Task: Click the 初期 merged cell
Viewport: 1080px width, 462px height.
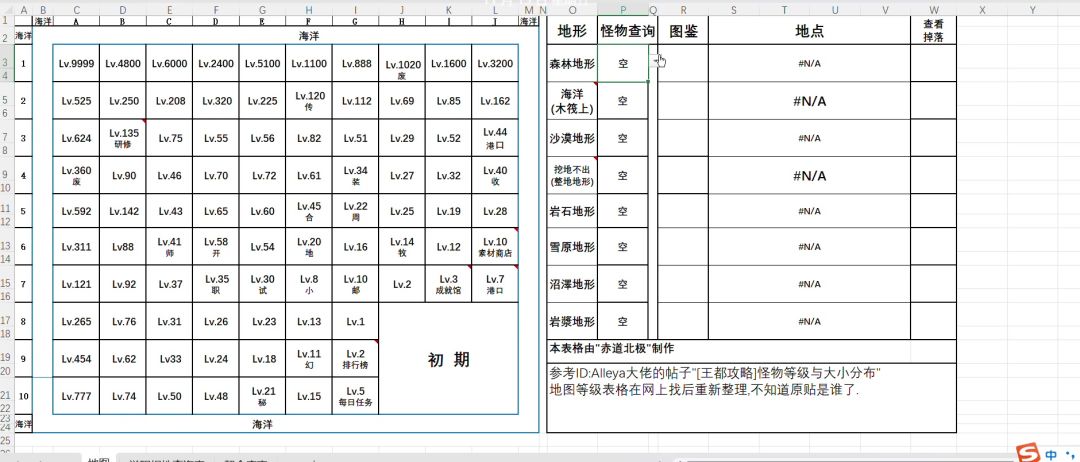Action: click(448, 360)
